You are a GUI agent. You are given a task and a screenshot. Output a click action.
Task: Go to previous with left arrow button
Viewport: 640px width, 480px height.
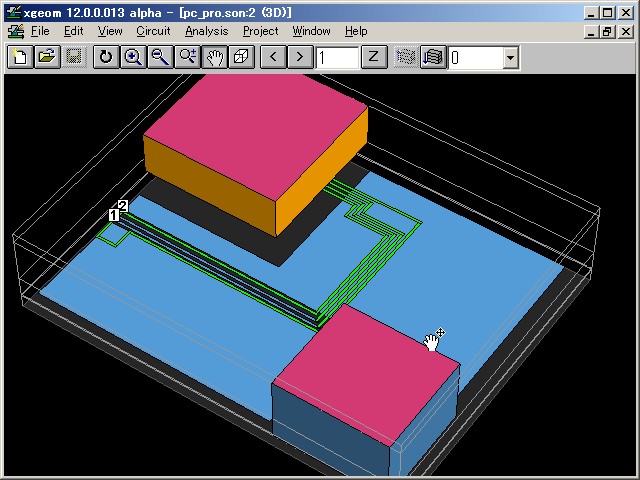click(x=273, y=57)
